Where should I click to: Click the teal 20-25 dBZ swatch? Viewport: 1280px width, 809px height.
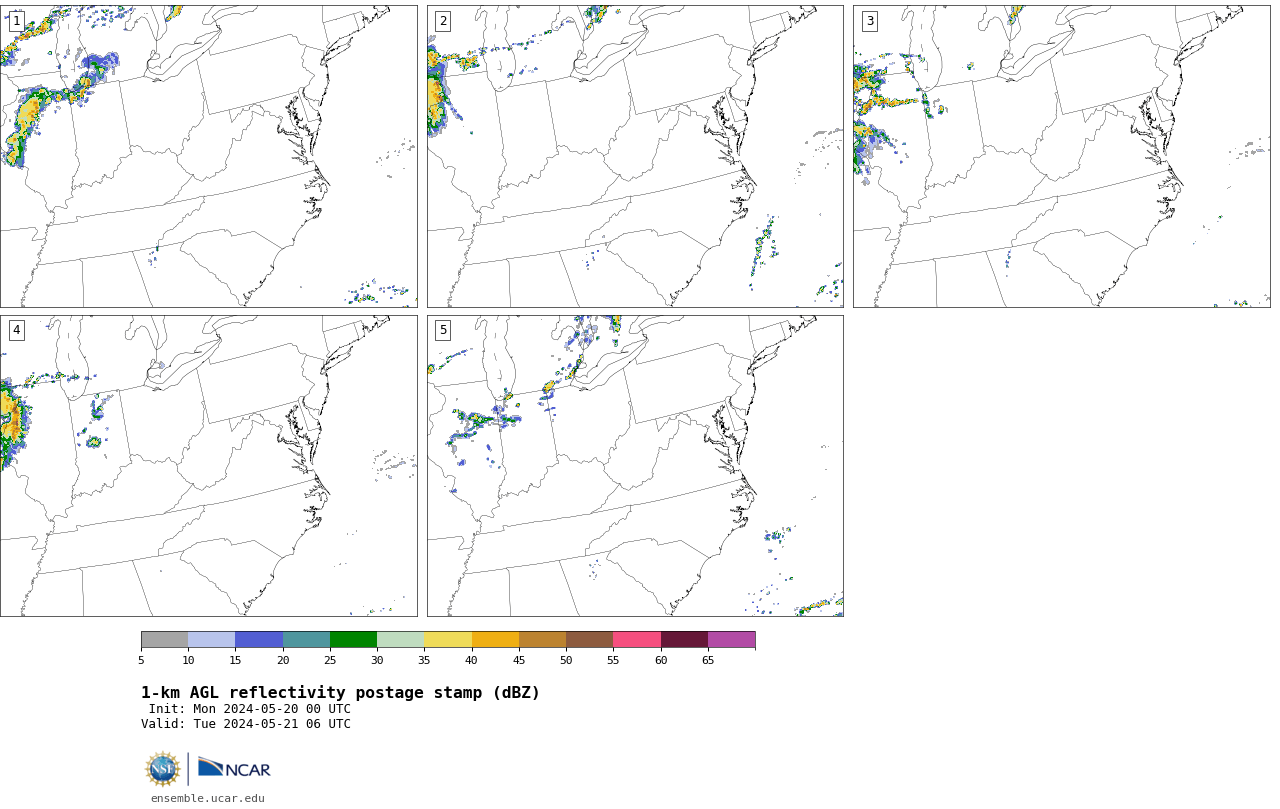pyautogui.click(x=306, y=640)
